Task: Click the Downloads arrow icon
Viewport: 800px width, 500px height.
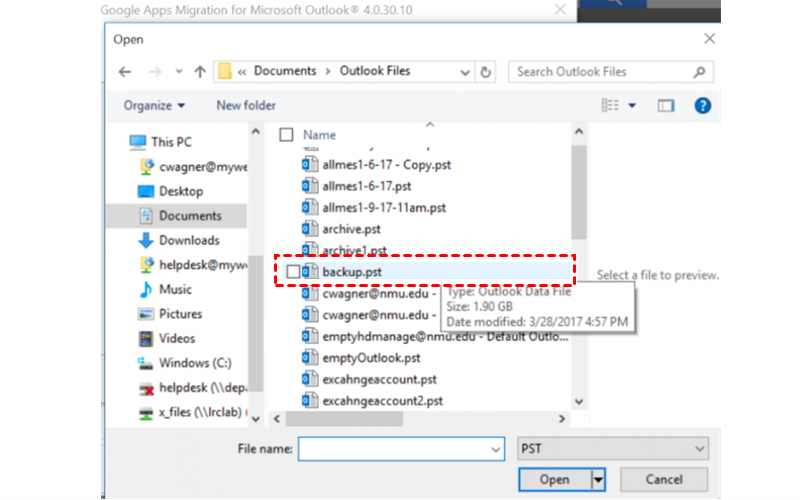Action: tap(145, 240)
